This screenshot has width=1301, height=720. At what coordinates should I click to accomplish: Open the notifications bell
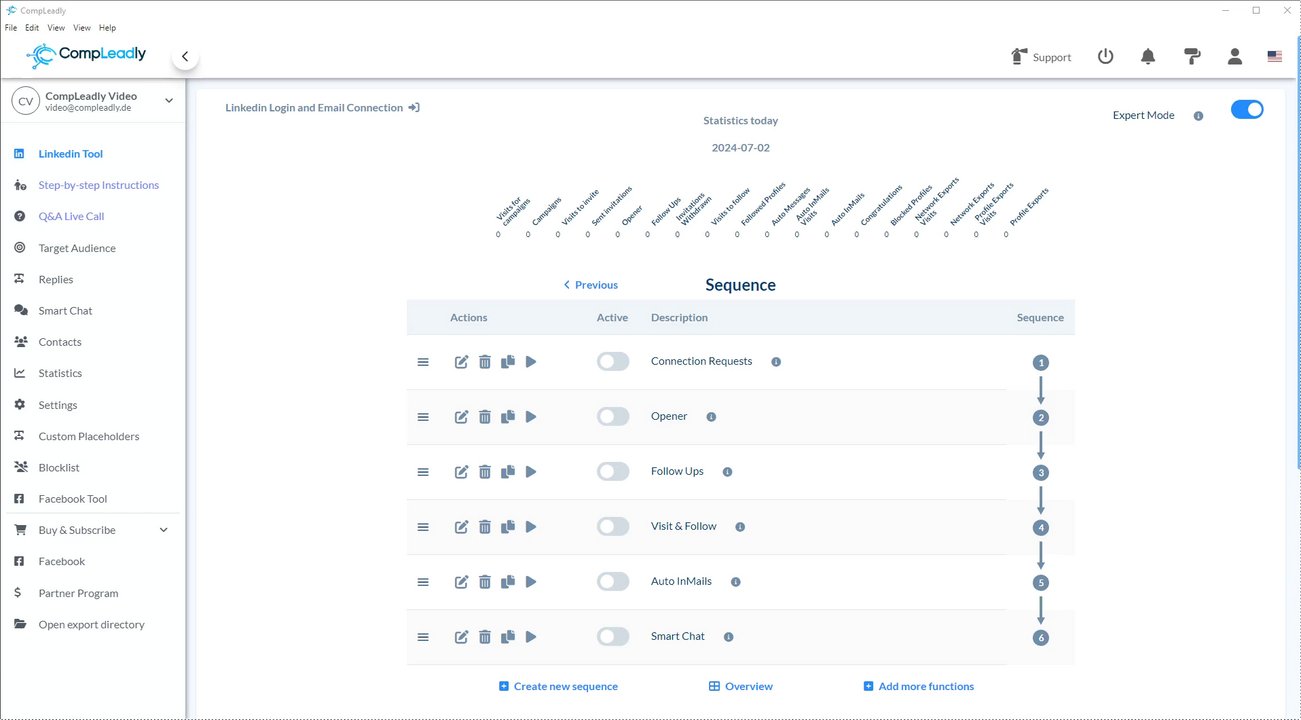pyautogui.click(x=1148, y=57)
